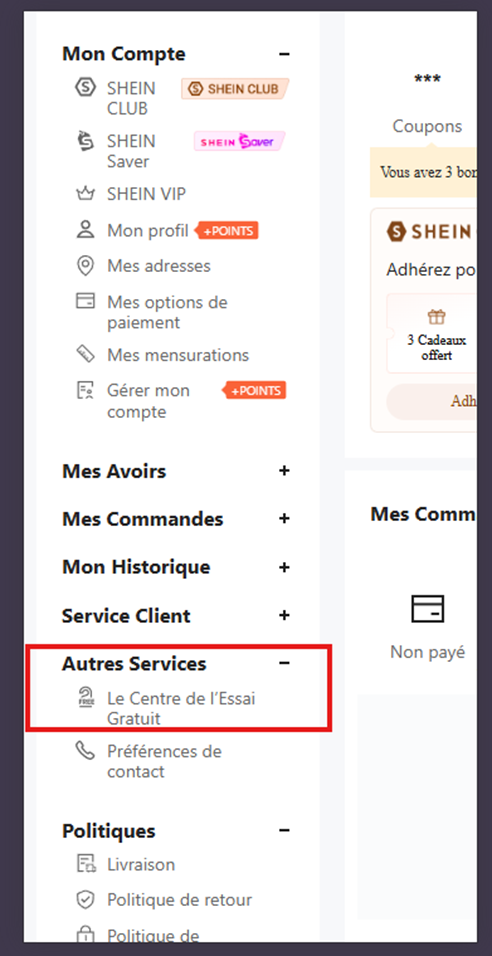492x956 pixels.
Task: Expand the Mes Avoirs section
Action: (x=284, y=471)
